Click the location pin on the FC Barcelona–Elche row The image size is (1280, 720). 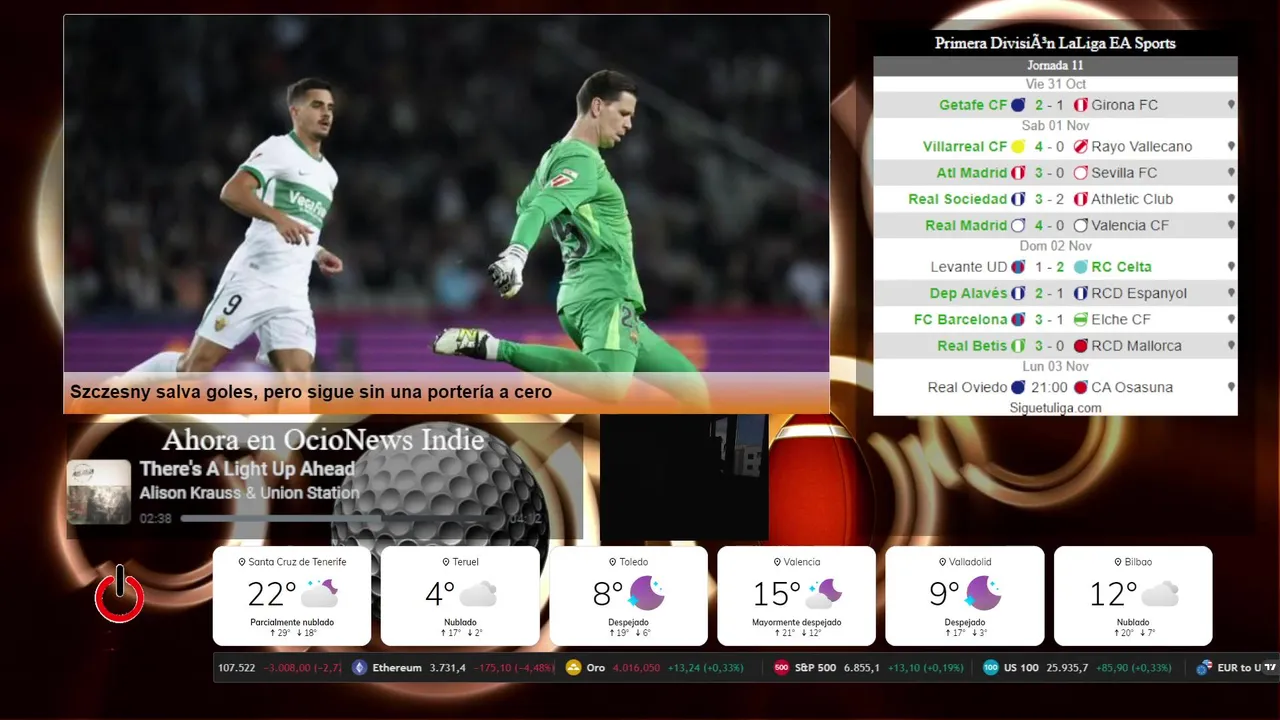coord(1231,320)
